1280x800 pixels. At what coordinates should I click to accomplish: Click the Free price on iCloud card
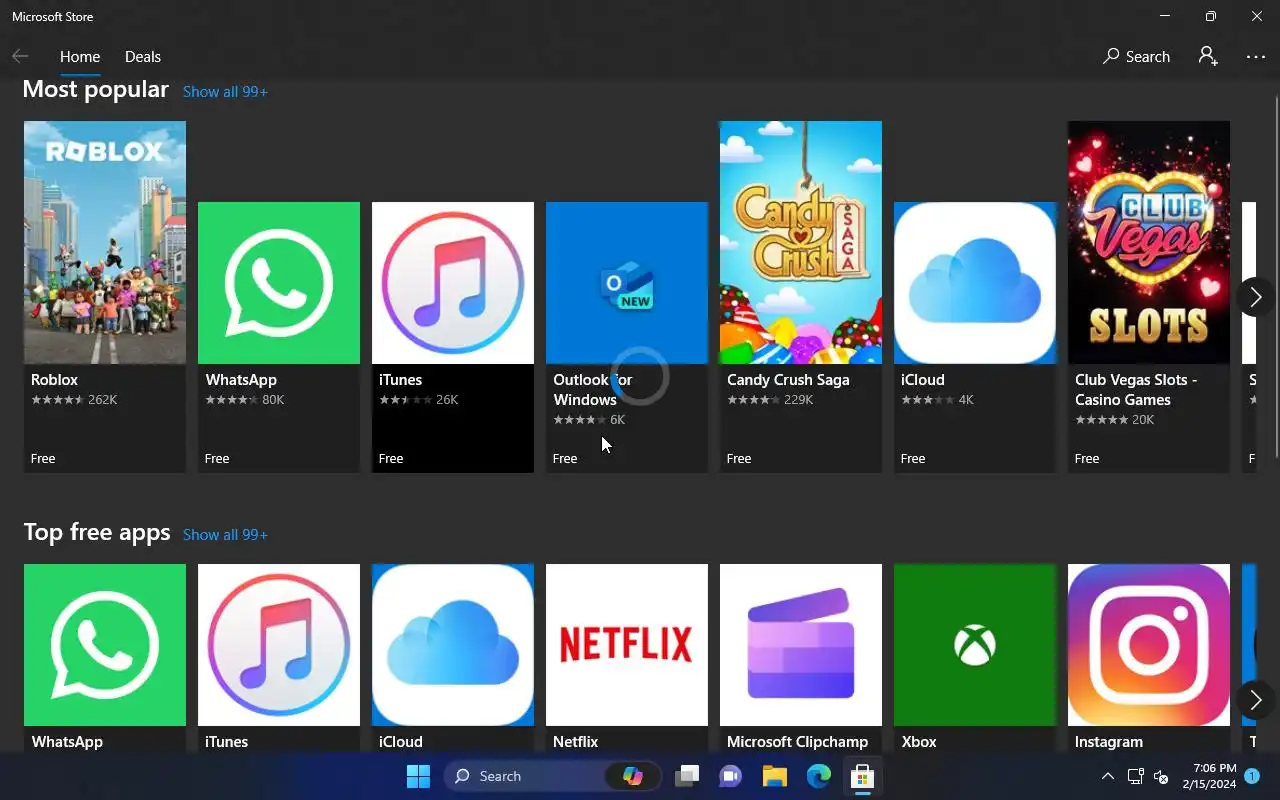coord(913,459)
